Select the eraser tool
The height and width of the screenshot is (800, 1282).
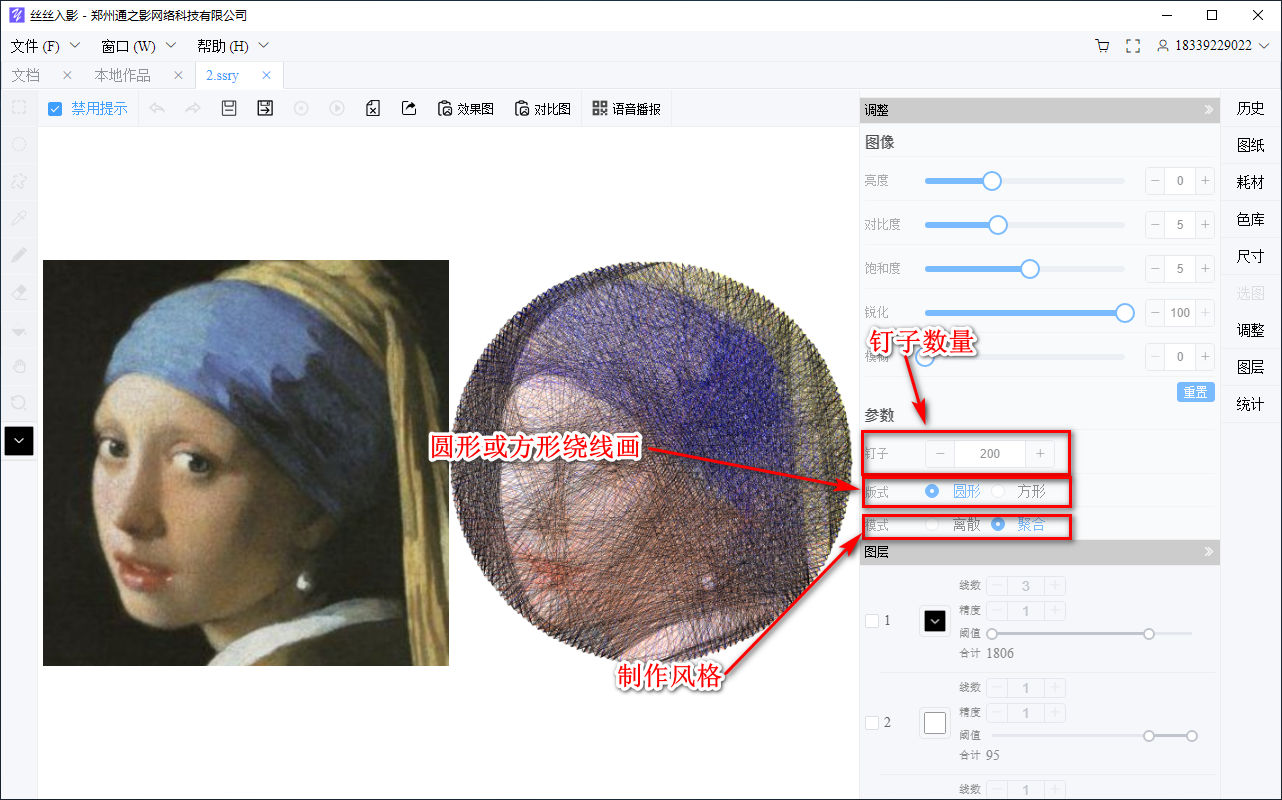20,291
